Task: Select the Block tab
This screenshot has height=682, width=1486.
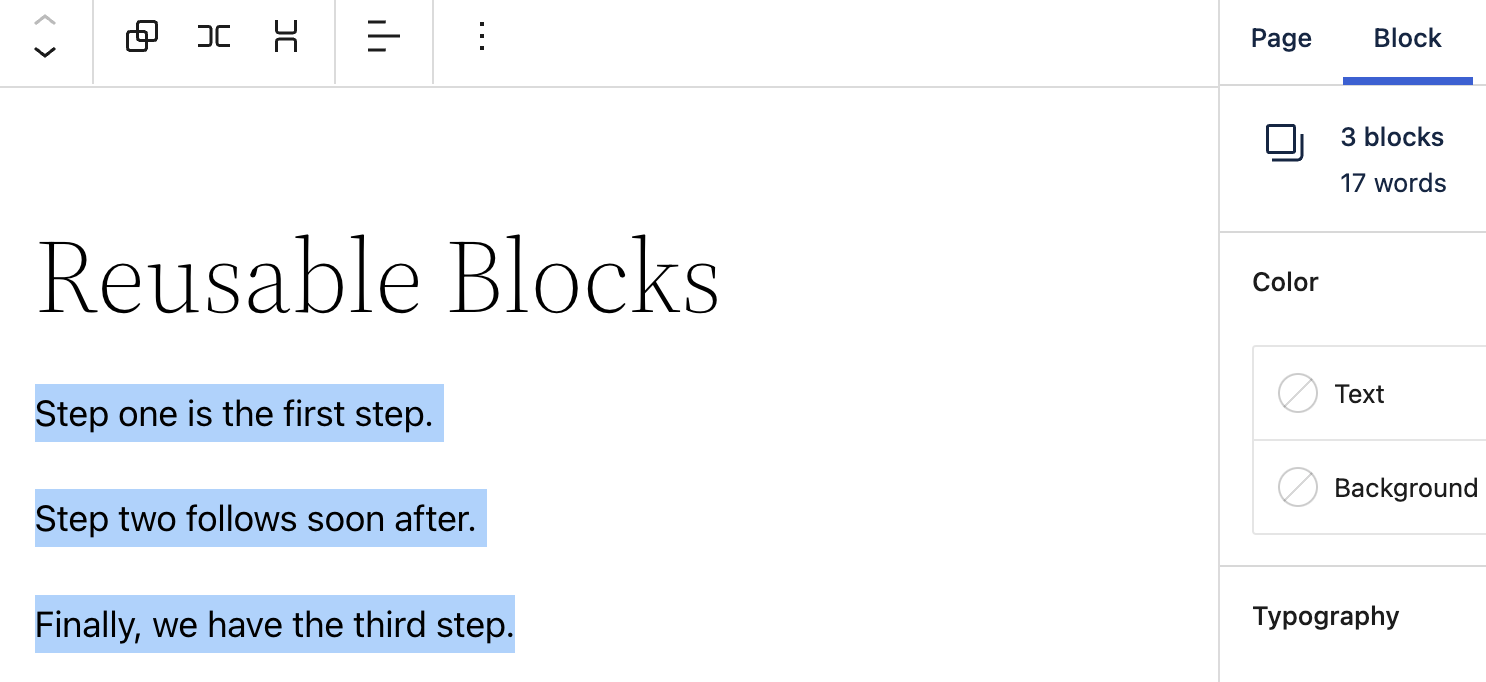Action: [x=1407, y=39]
